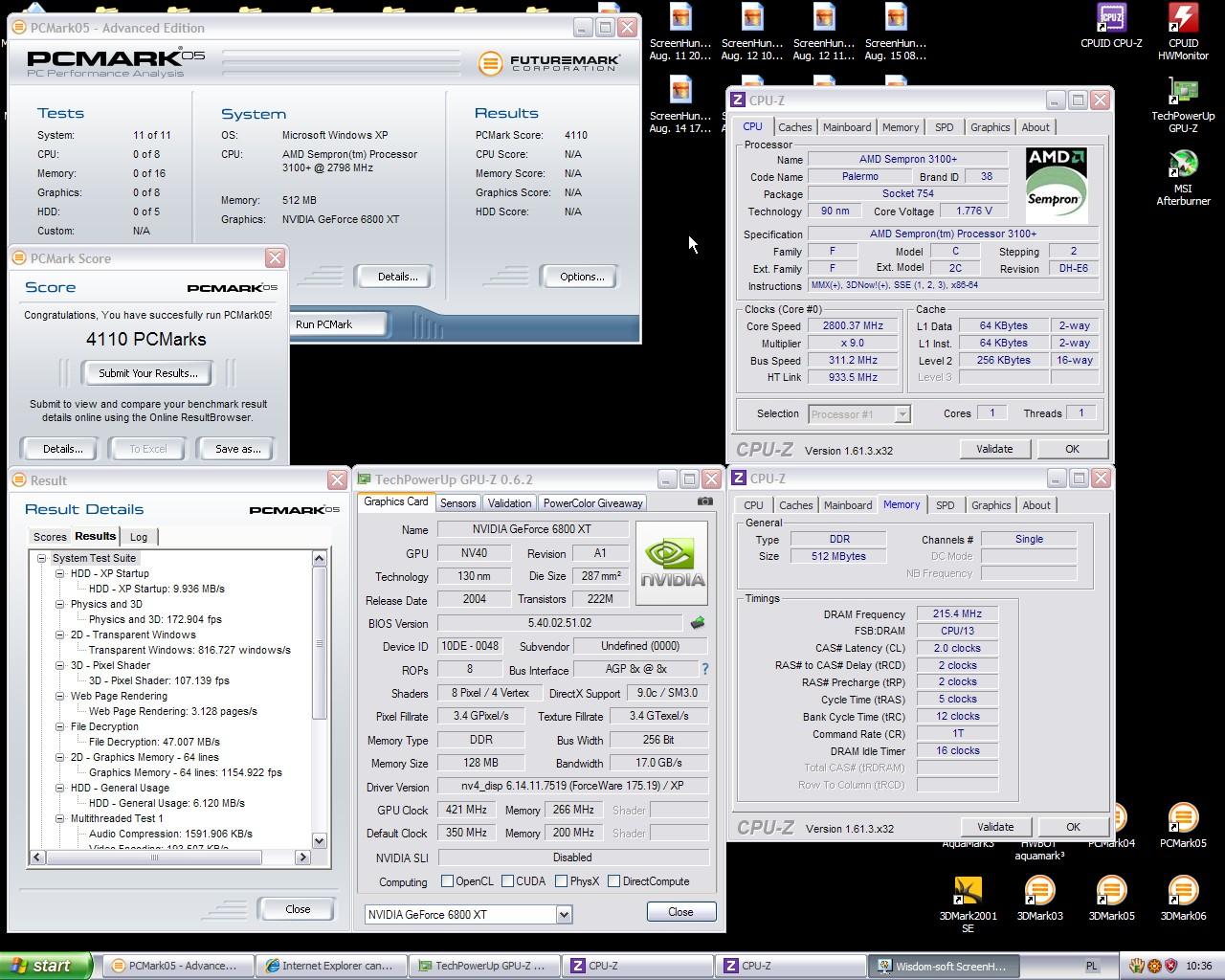Open PowerColor Giveaway tab in GPU-Z
1225x980 pixels.
tap(592, 503)
